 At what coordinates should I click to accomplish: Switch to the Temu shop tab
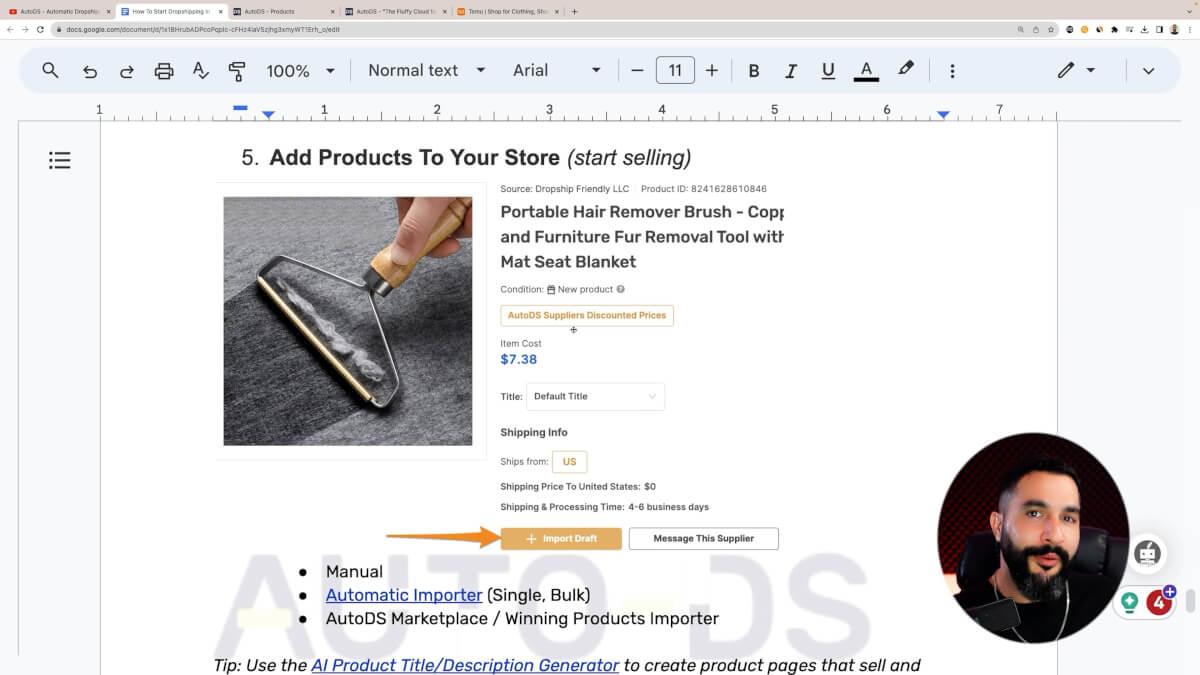[506, 11]
